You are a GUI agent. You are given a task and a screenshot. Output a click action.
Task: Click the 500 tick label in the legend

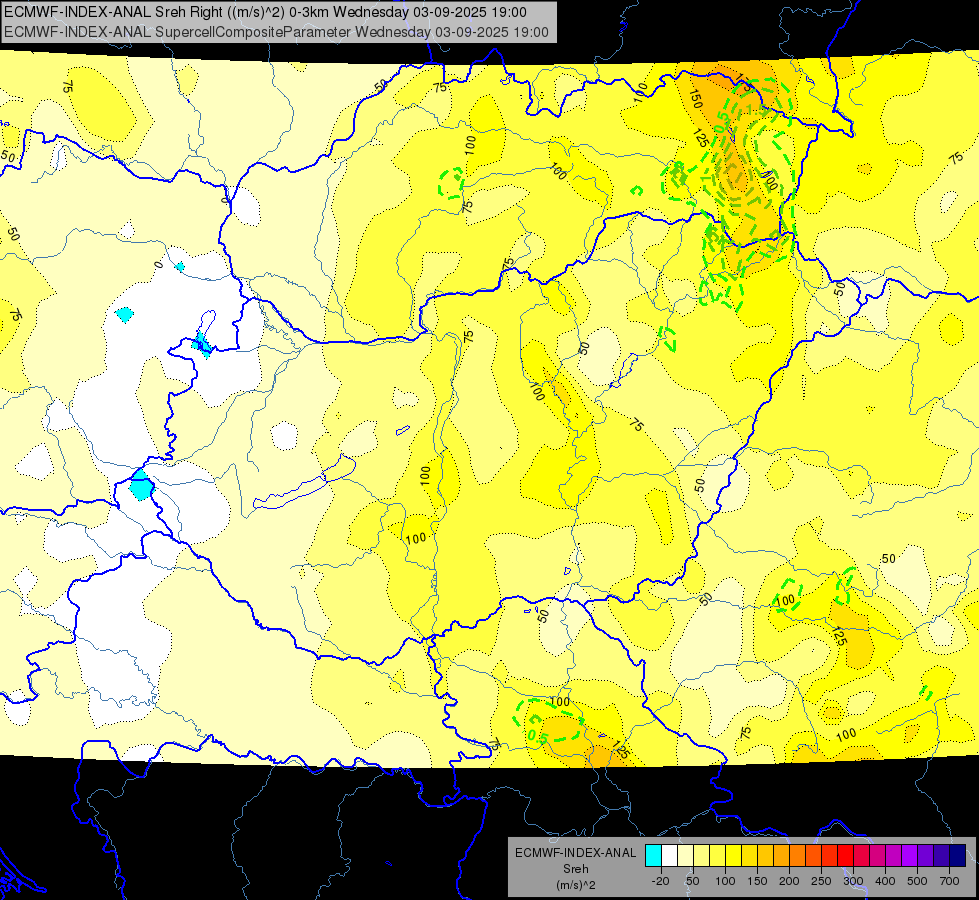point(917,881)
